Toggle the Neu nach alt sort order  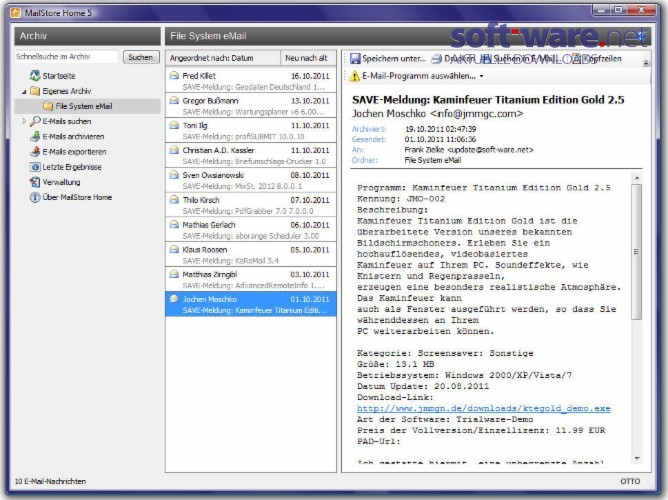[x=307, y=58]
